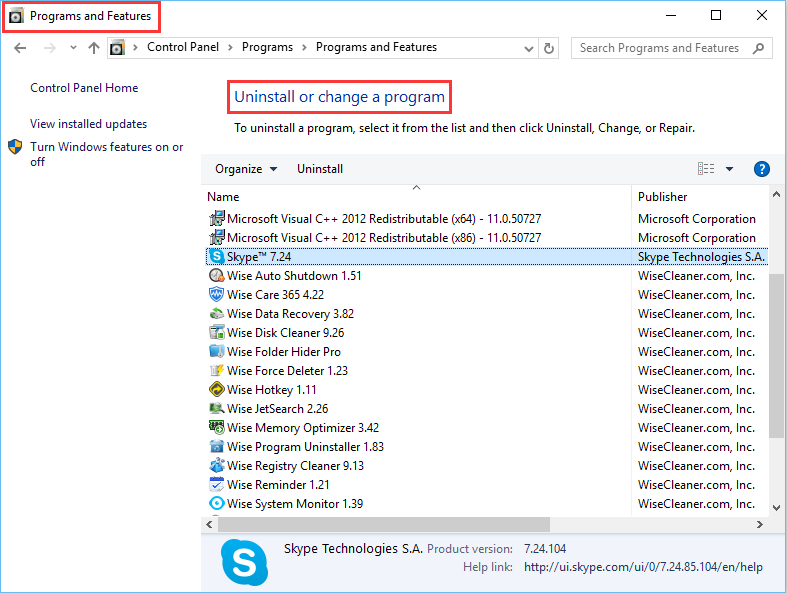Screen dimensions: 787x593
Task: Click the vertical scrollbar up arrow
Action: click(776, 194)
